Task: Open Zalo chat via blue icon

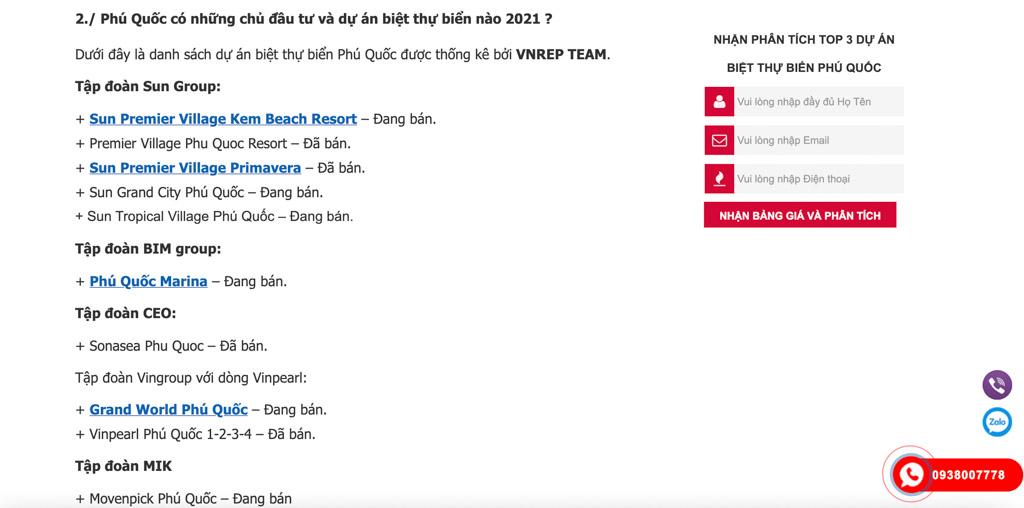Action: 997,423
